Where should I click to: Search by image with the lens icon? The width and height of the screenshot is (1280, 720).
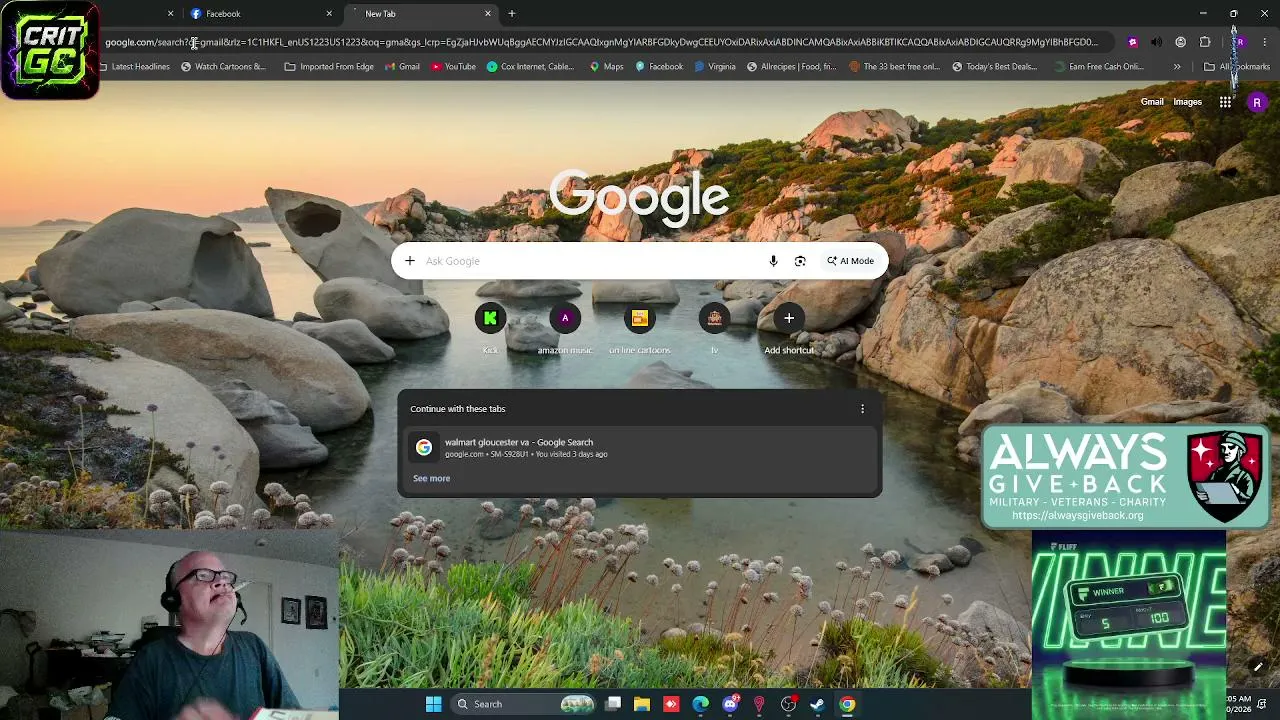click(x=800, y=261)
